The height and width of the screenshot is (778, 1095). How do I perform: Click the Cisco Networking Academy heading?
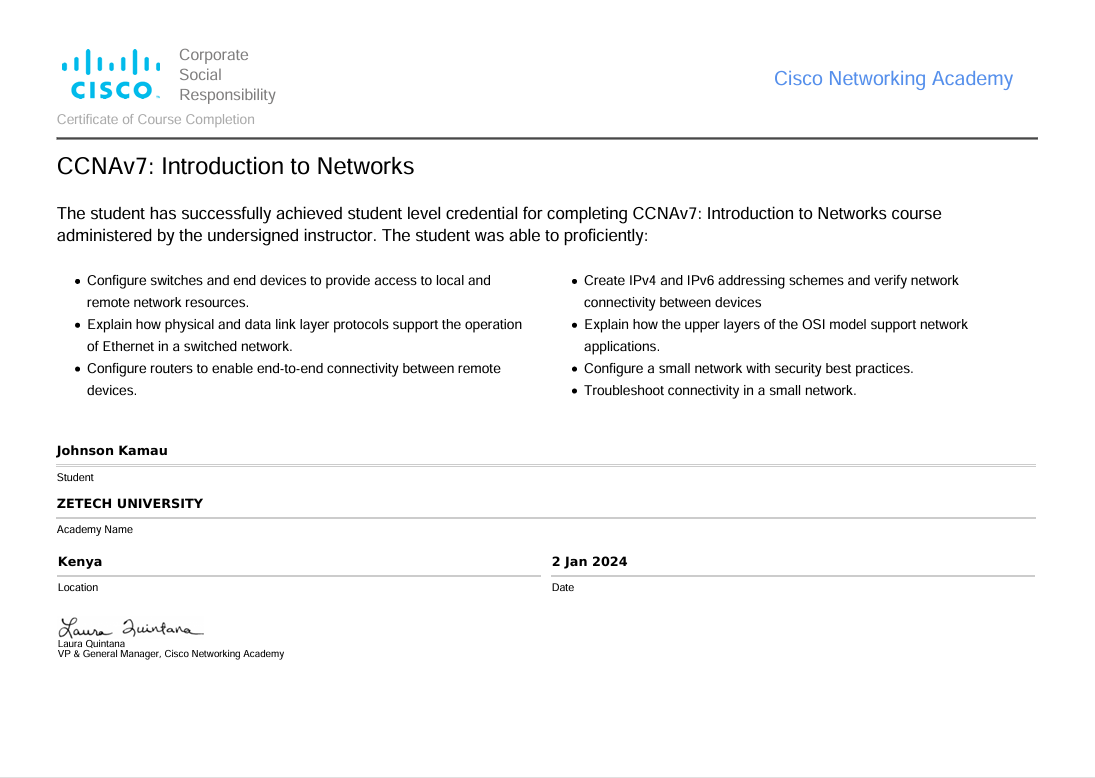(x=892, y=79)
